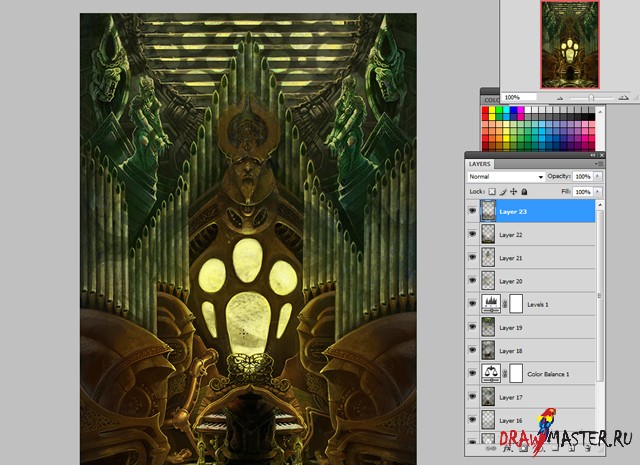The width and height of the screenshot is (640, 465).
Task: Click Layers panel scrollbar up arrow
Action: pyautogui.click(x=600, y=205)
